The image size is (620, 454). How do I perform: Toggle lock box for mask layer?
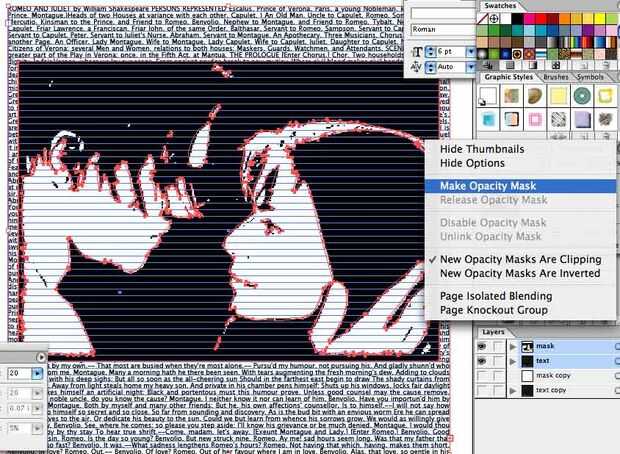pyautogui.click(x=498, y=346)
